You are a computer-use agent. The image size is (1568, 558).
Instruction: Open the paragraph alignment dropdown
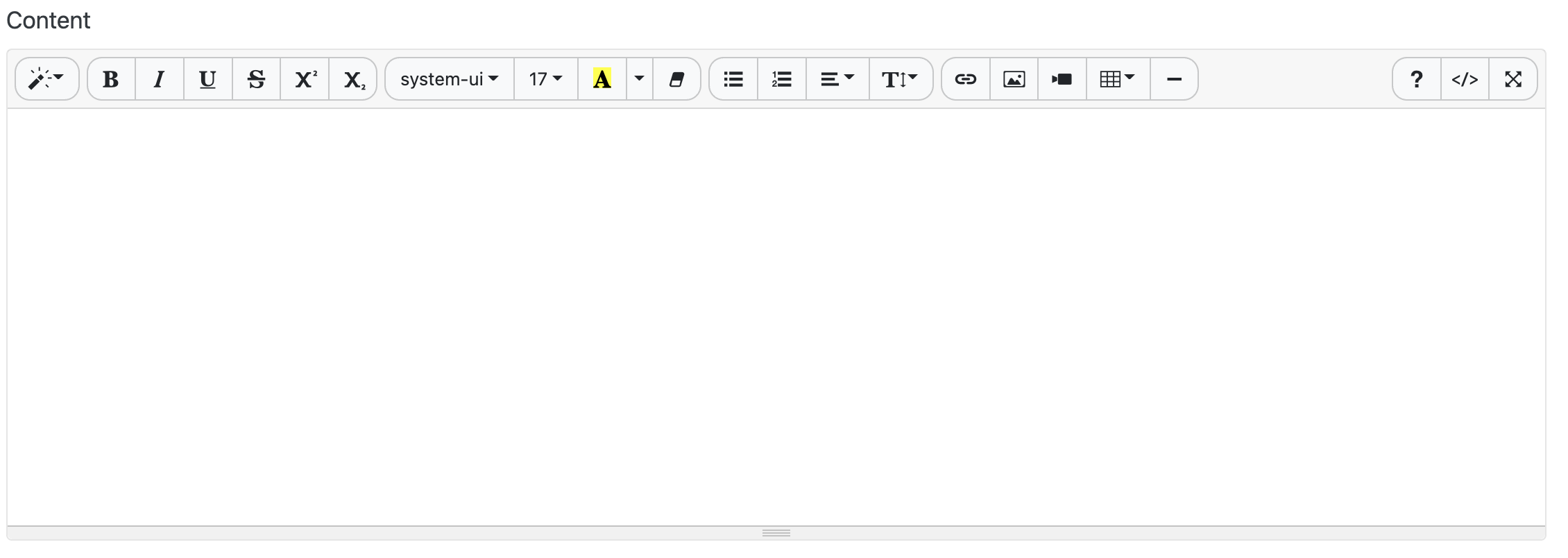coord(837,79)
